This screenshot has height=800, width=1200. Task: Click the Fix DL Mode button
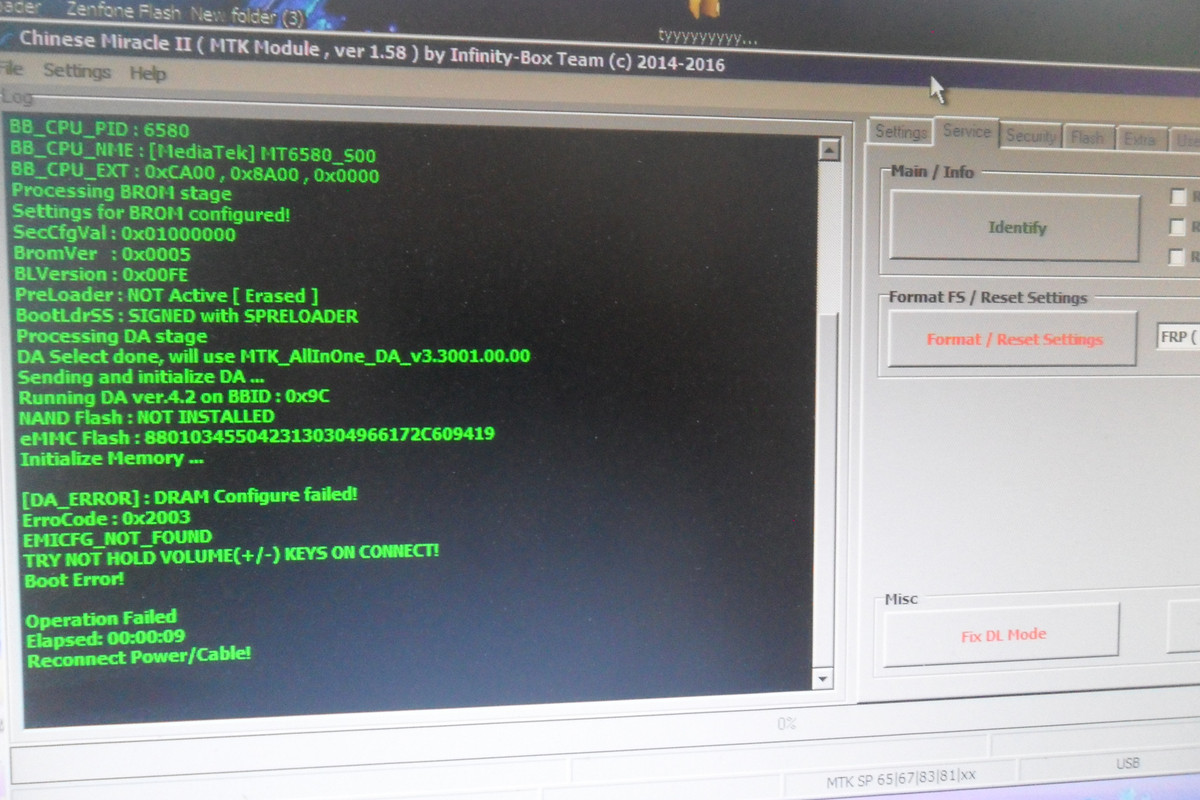pos(1002,635)
